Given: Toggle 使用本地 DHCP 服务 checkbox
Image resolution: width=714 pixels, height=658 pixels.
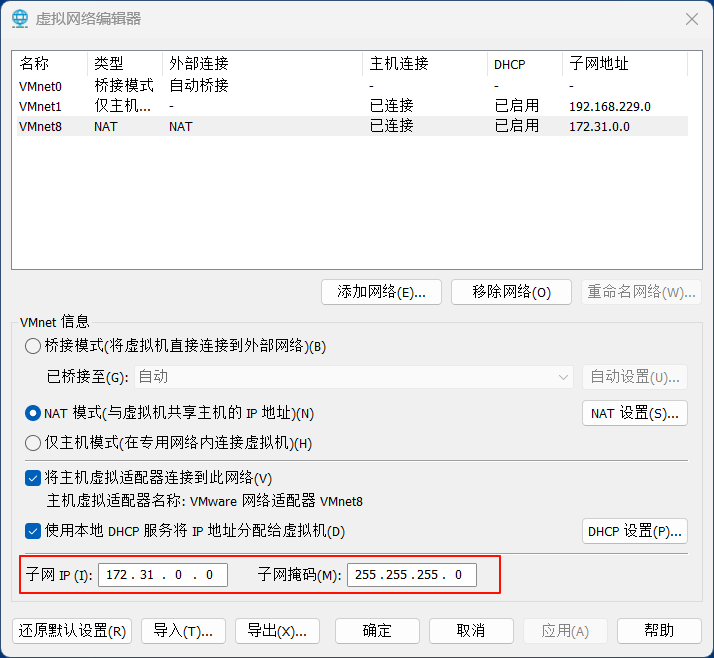Looking at the screenshot, I should click(x=33, y=531).
